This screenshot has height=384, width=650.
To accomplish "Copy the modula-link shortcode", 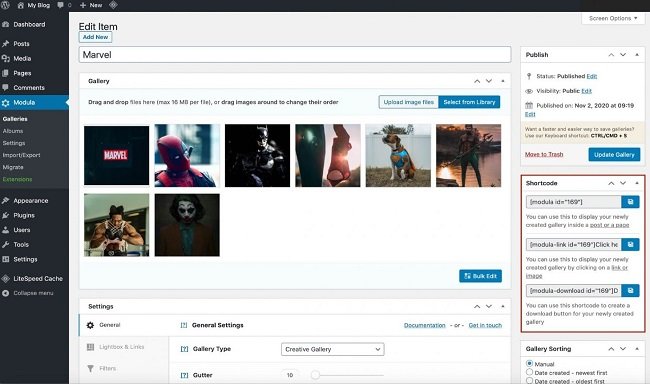I will click(x=630, y=244).
